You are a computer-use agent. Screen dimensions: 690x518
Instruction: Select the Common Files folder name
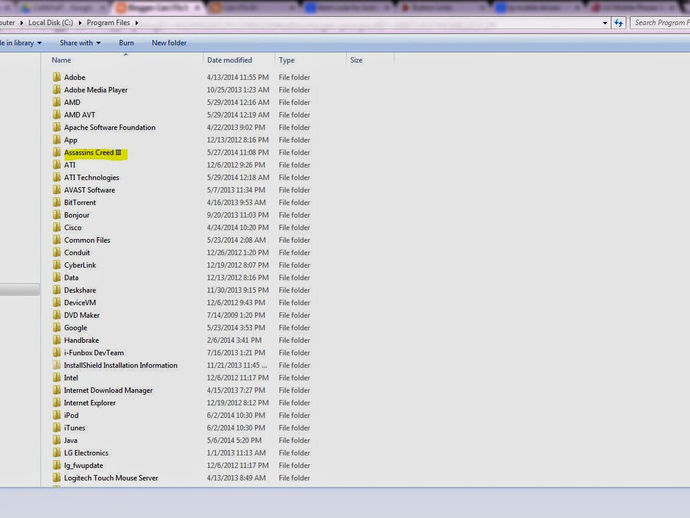point(87,240)
